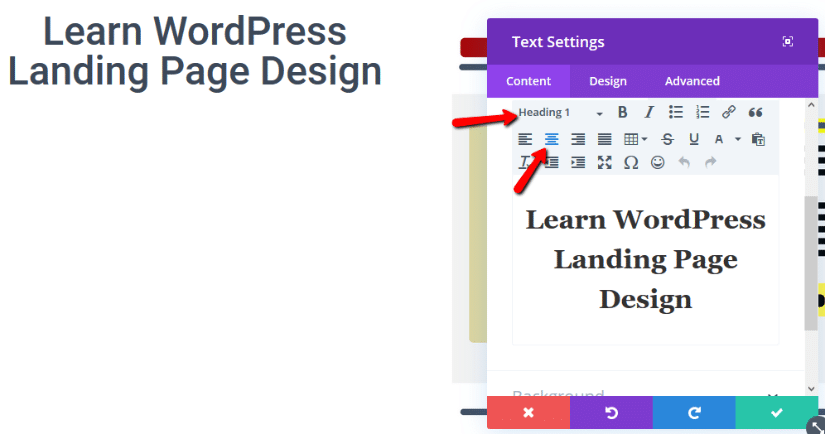
Task: Open the emoticons picker
Action: (x=658, y=163)
